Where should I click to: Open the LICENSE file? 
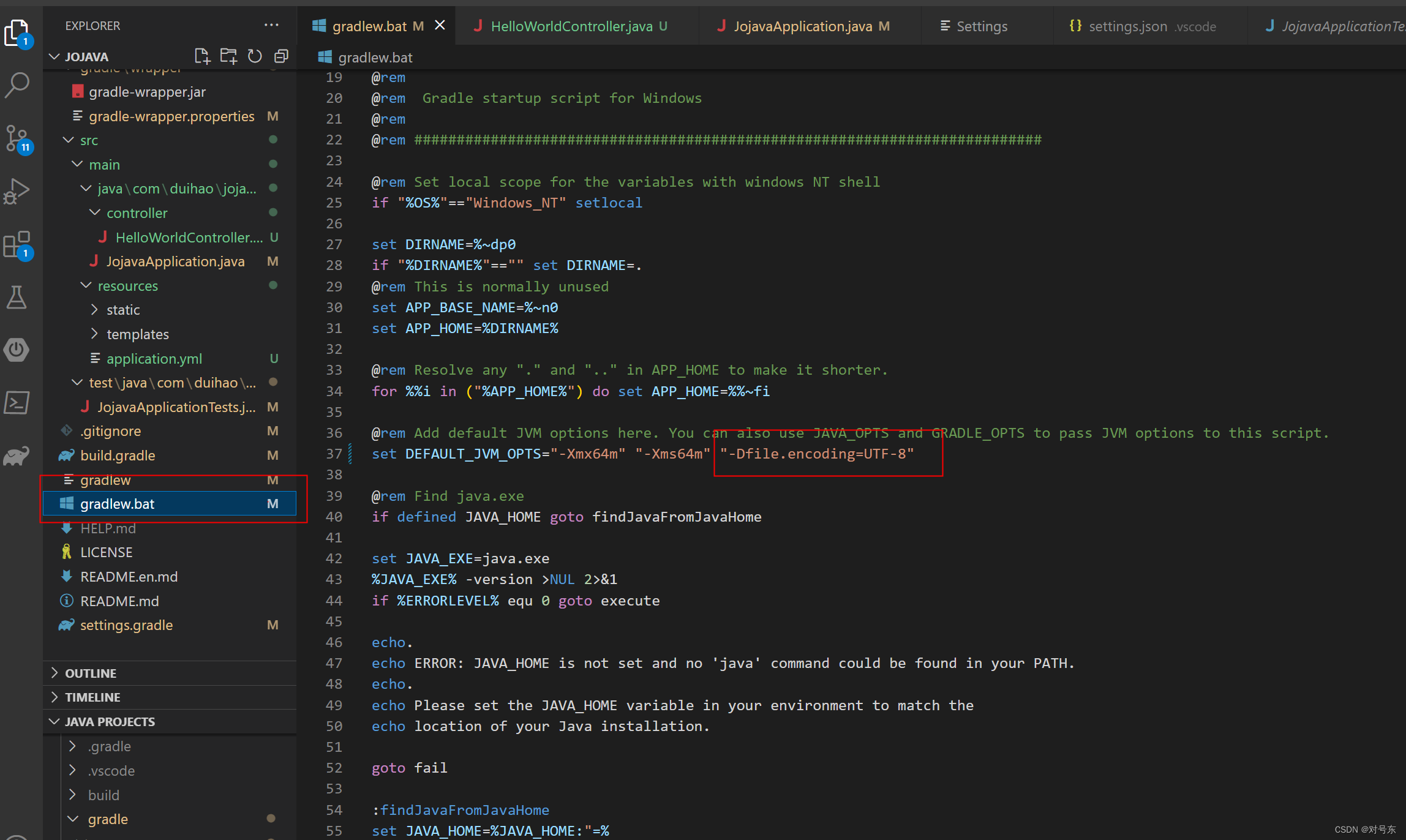[x=170, y=552]
